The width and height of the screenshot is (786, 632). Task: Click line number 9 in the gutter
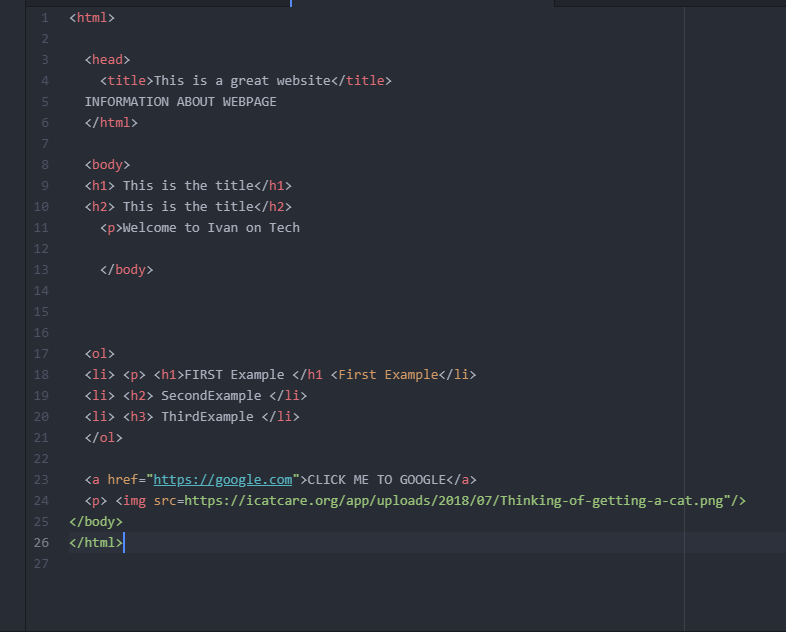coord(45,186)
